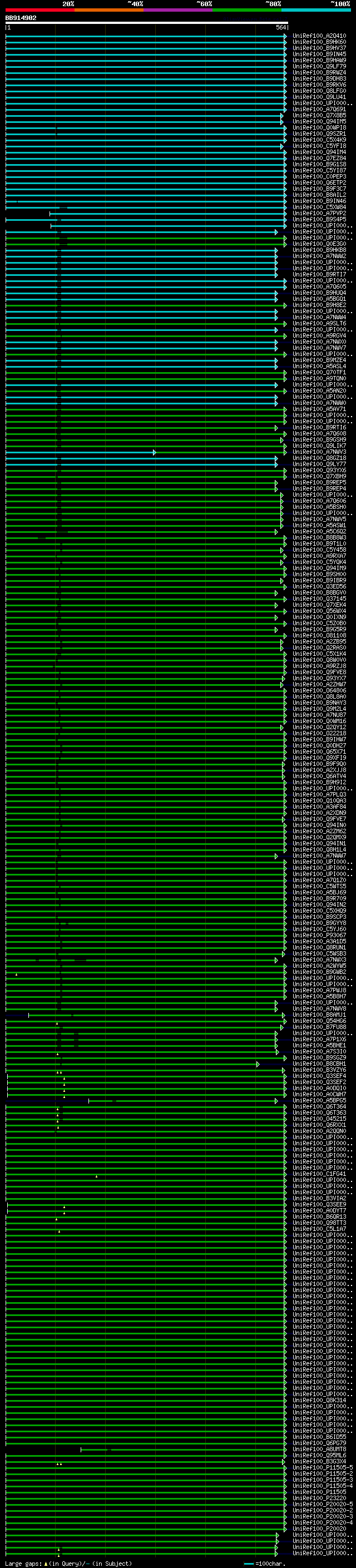
Task: Click UniRef100_Q9LIK7 hit
Action: (x=319, y=446)
